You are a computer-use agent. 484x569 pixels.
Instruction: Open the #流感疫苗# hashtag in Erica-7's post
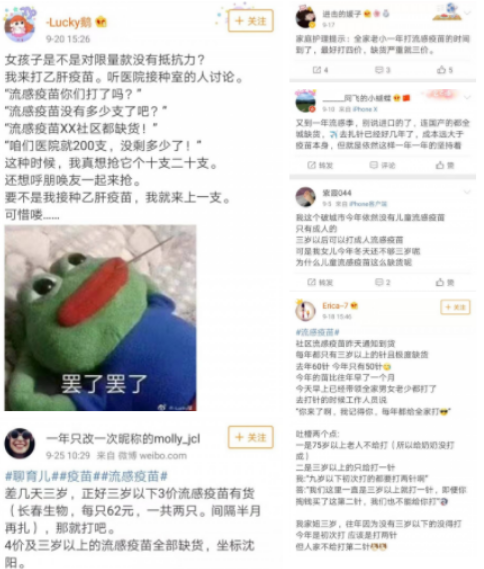(x=317, y=332)
